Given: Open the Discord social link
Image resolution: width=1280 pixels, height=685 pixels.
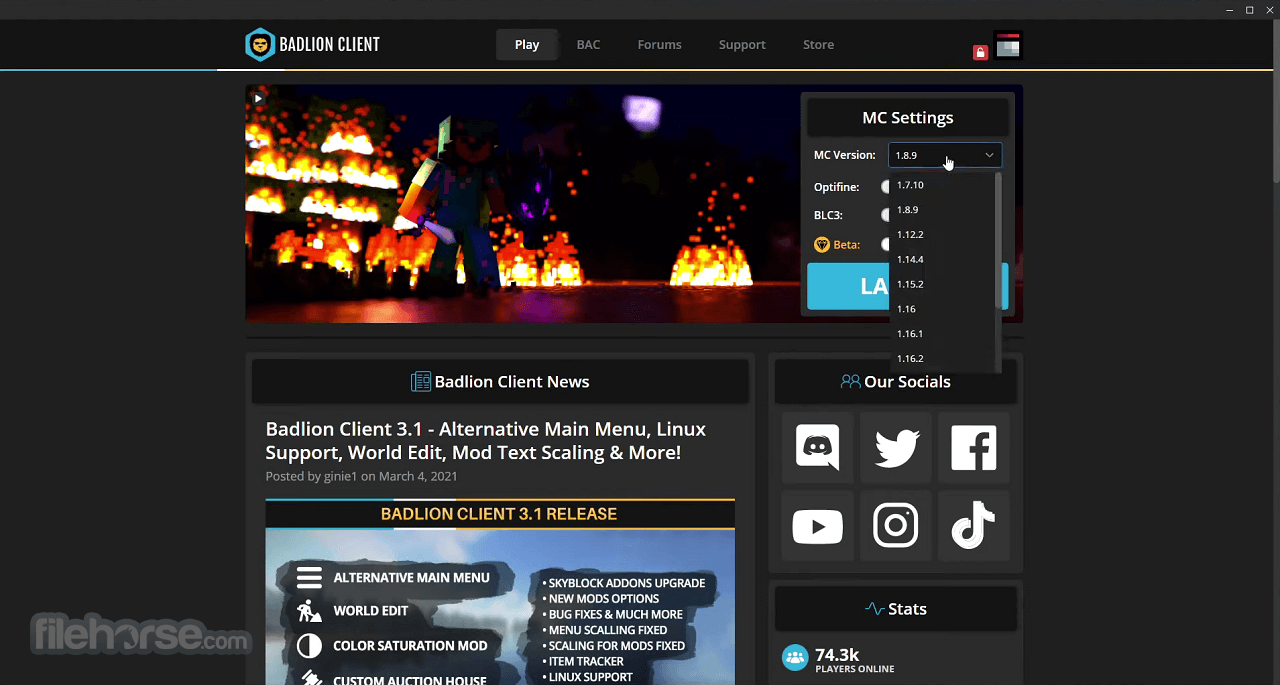Looking at the screenshot, I should (817, 447).
